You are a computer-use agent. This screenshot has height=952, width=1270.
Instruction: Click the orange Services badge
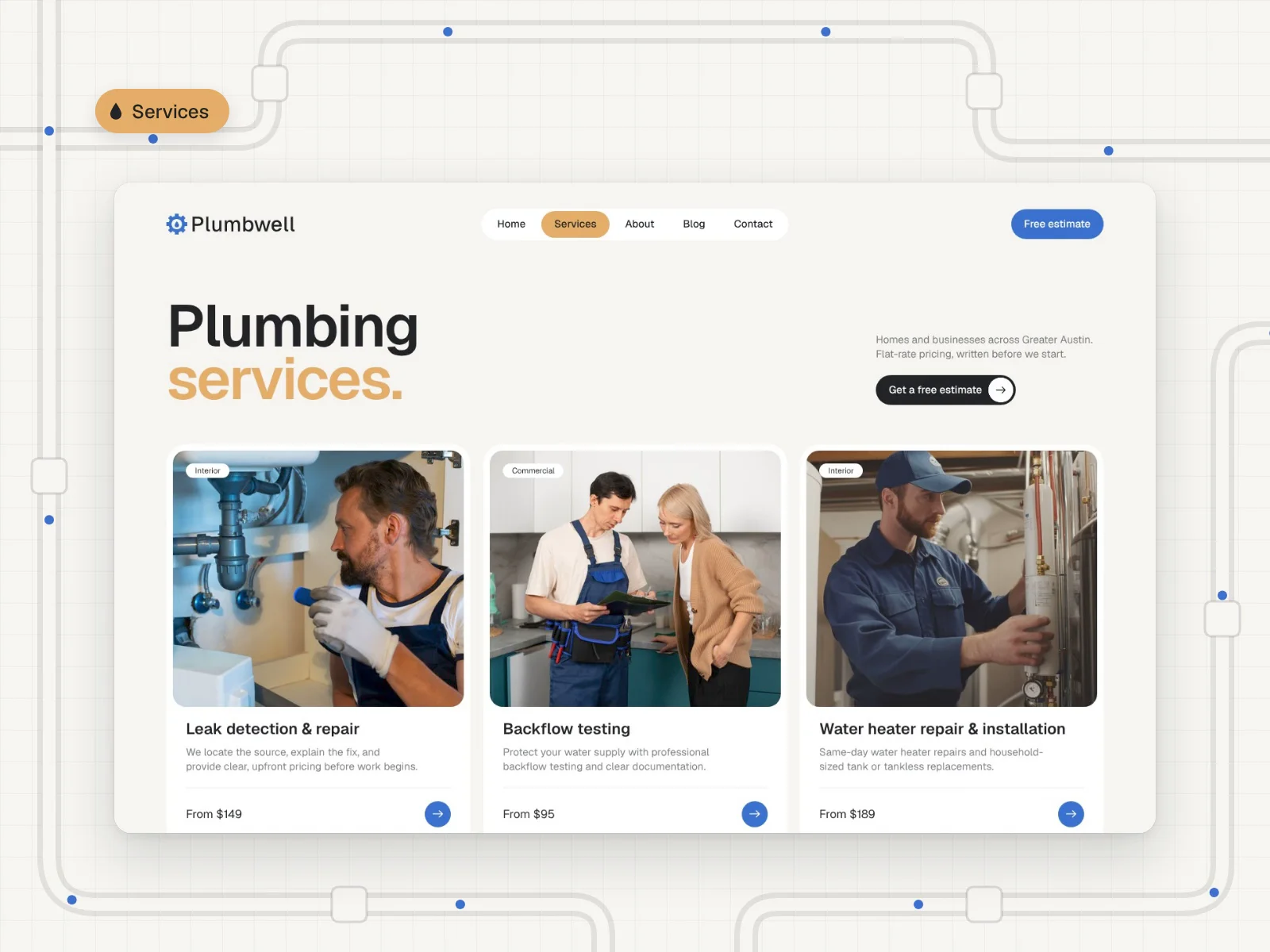click(x=162, y=111)
